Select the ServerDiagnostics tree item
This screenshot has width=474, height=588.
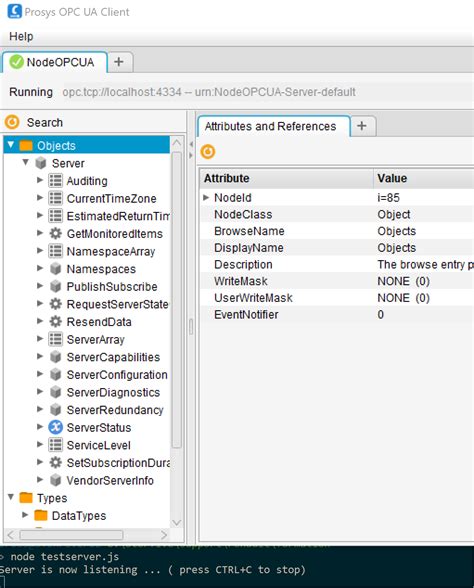click(113, 392)
